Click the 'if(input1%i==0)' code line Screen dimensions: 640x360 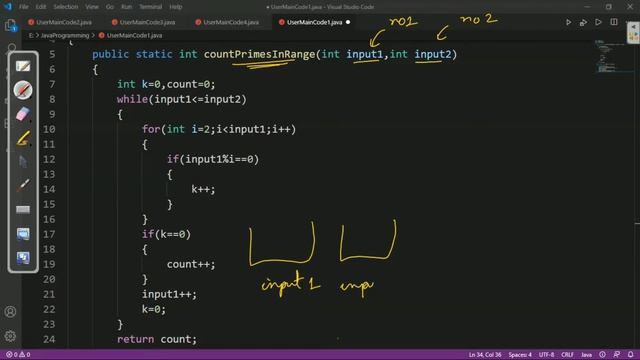pos(213,159)
